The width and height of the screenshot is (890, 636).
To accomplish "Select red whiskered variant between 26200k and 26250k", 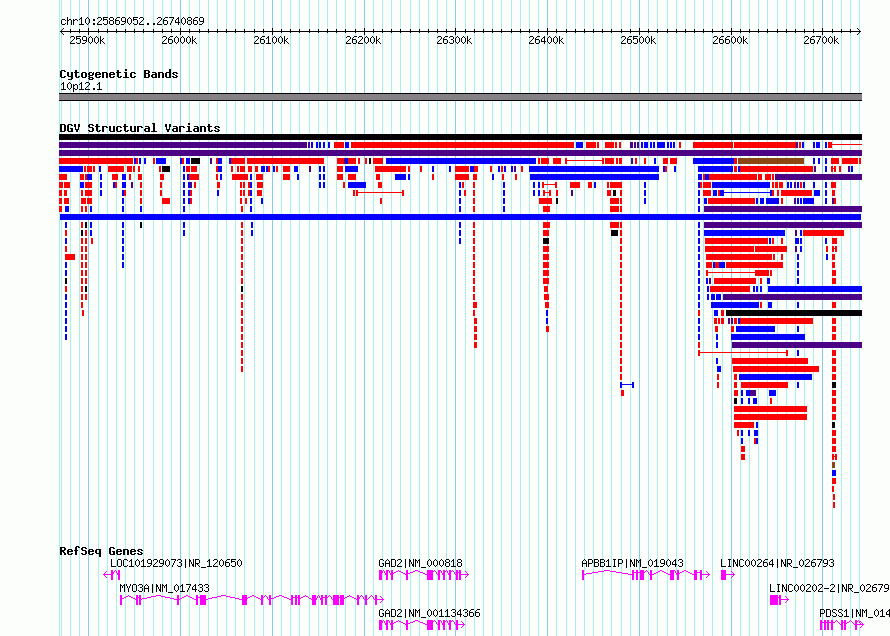I will (x=379, y=193).
